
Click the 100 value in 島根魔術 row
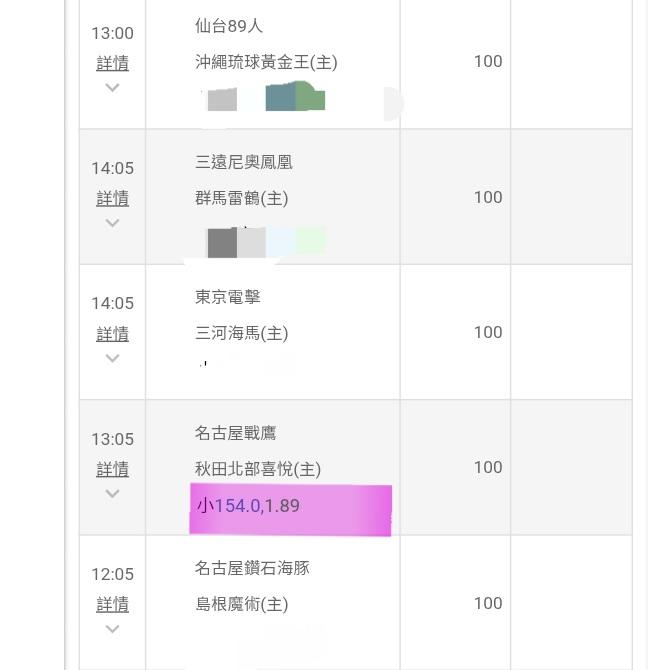pyautogui.click(x=488, y=604)
